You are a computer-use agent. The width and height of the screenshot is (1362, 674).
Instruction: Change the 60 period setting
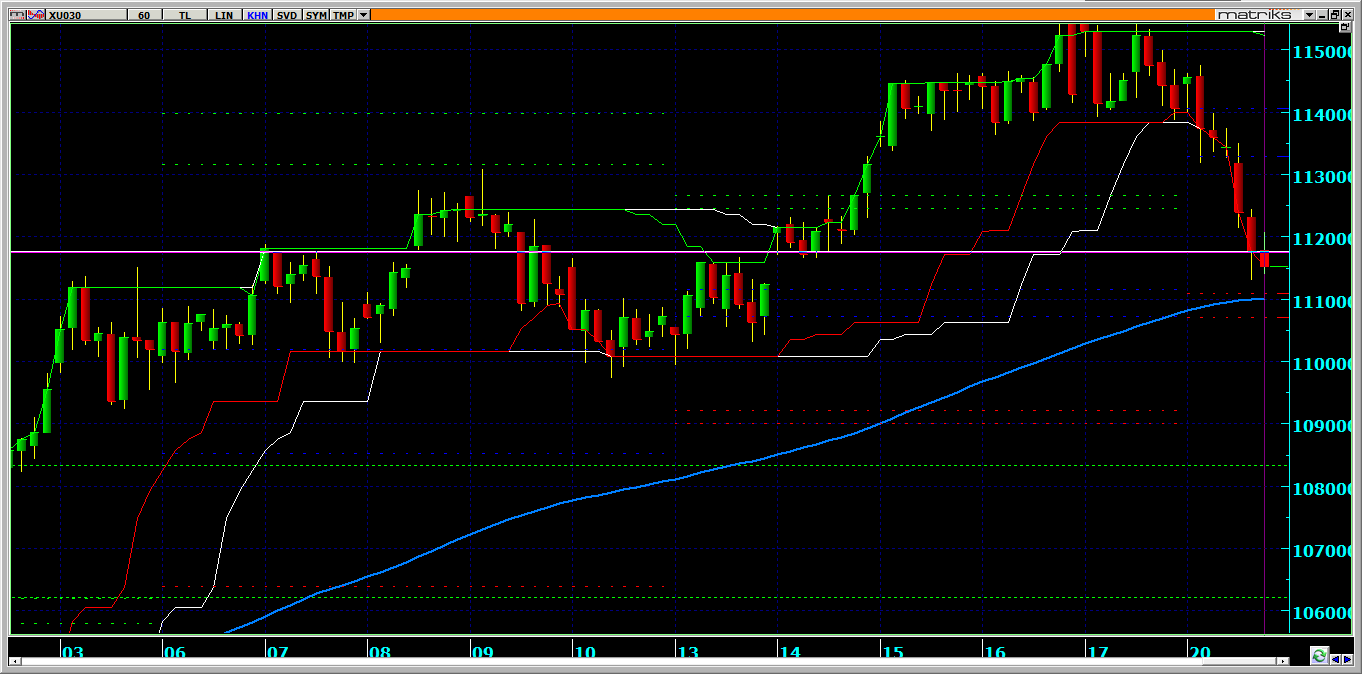click(x=146, y=15)
